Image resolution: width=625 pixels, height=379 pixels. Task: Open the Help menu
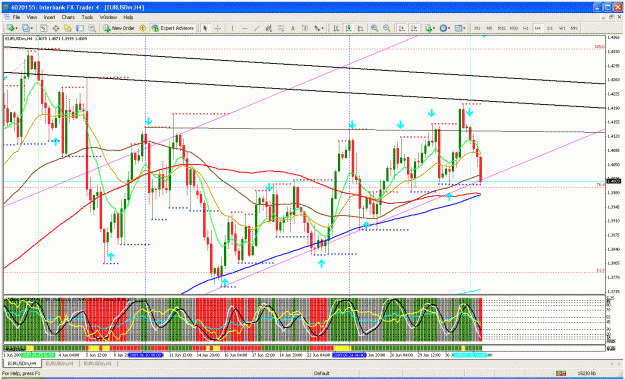coord(128,18)
